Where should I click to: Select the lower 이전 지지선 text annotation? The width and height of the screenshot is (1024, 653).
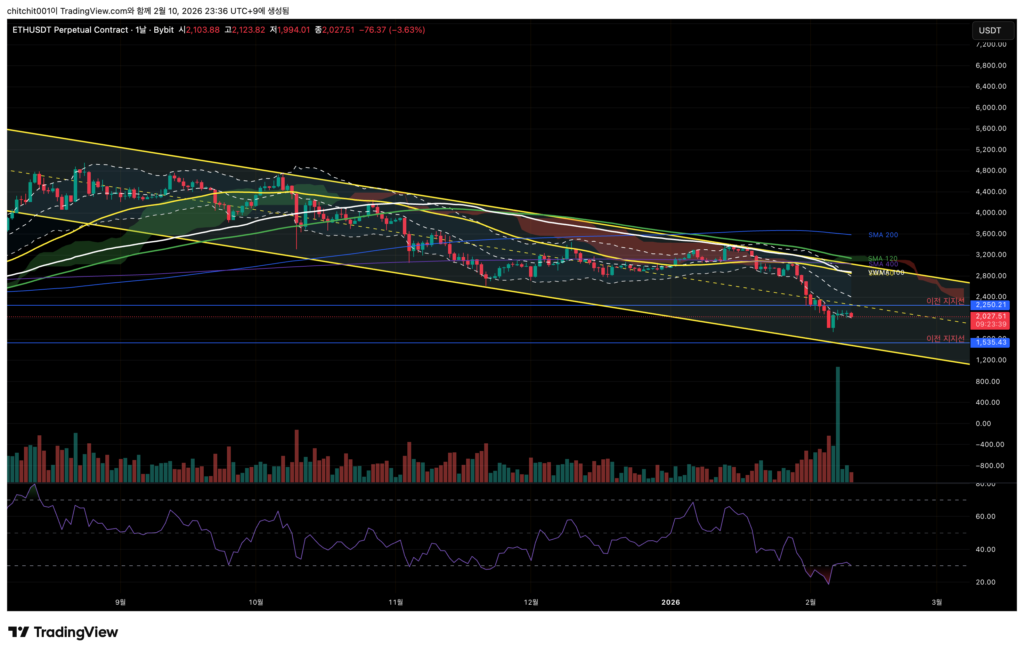click(x=945, y=338)
